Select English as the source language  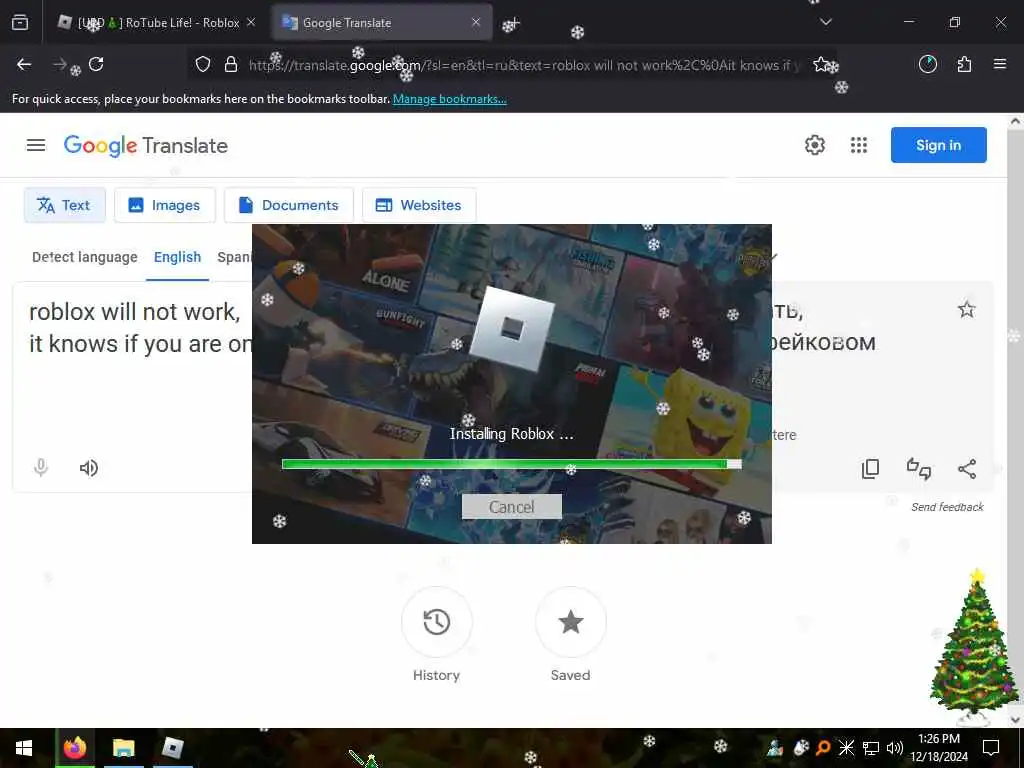click(178, 257)
